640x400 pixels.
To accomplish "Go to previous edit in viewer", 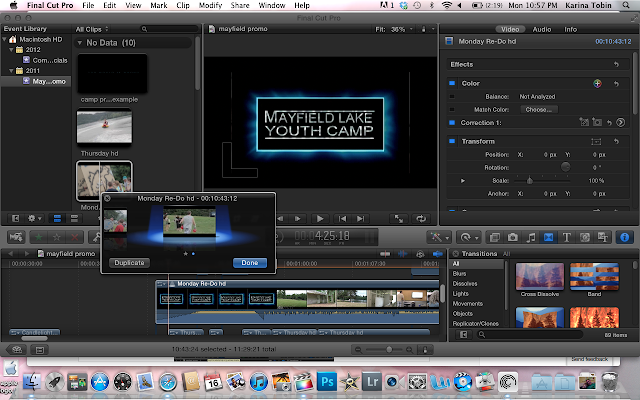I will 342,219.
